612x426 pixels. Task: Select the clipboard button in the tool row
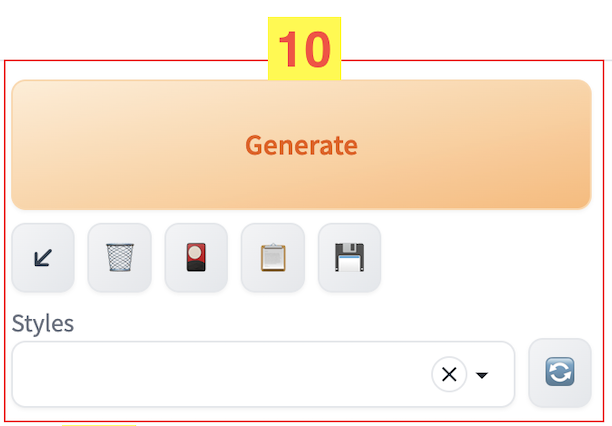click(x=273, y=258)
